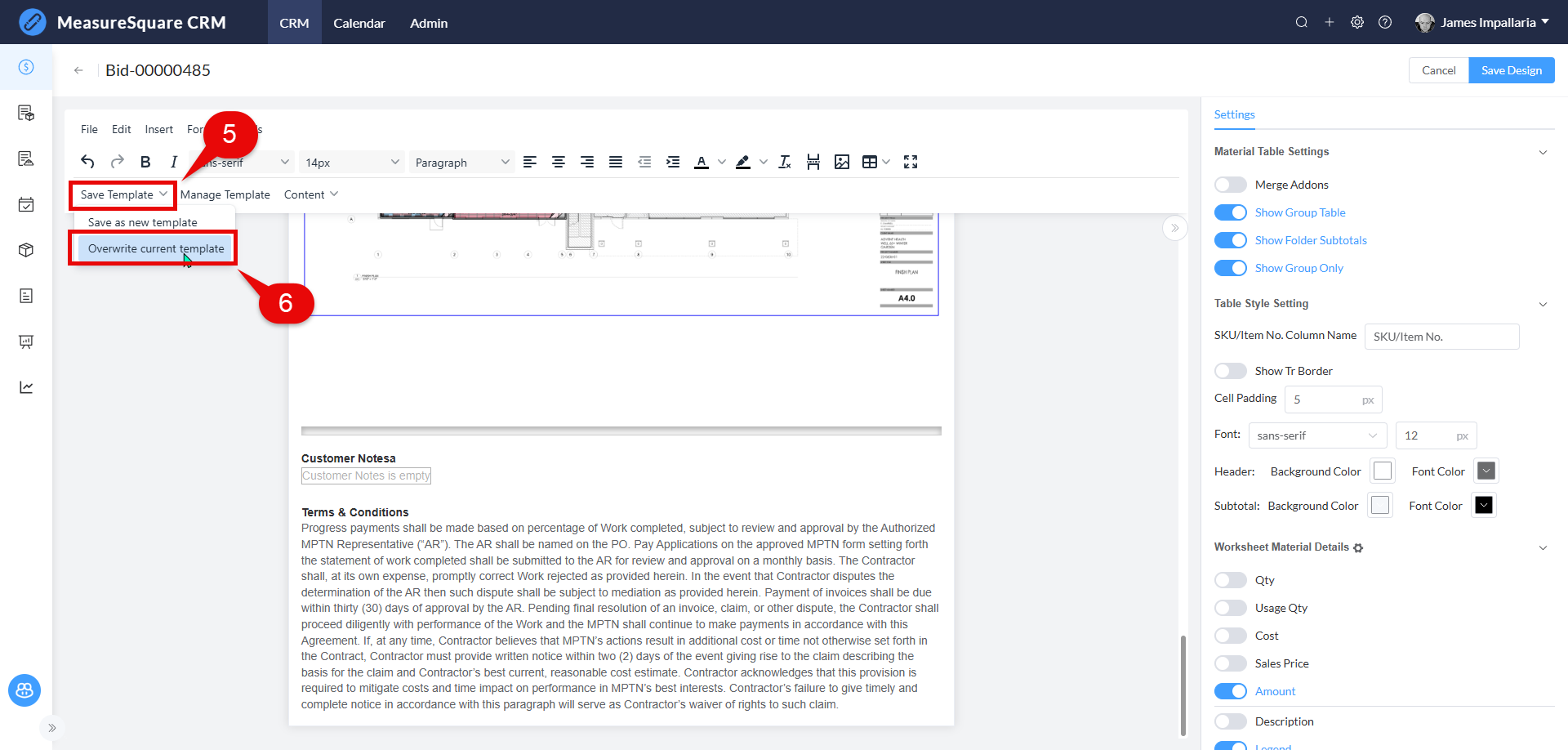1568x750 pixels.
Task: Click the Save Design button
Action: (x=1512, y=70)
